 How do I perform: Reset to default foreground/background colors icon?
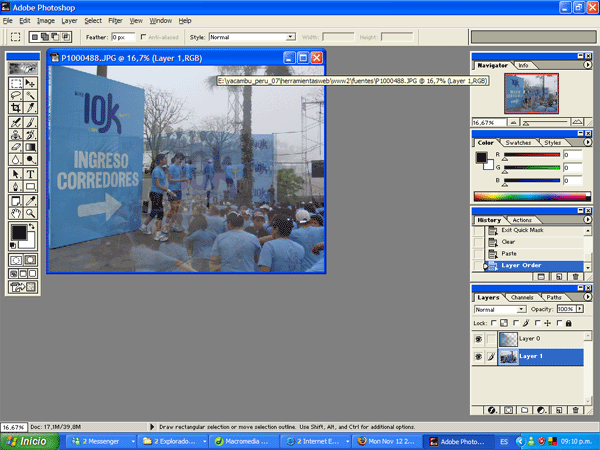13,245
